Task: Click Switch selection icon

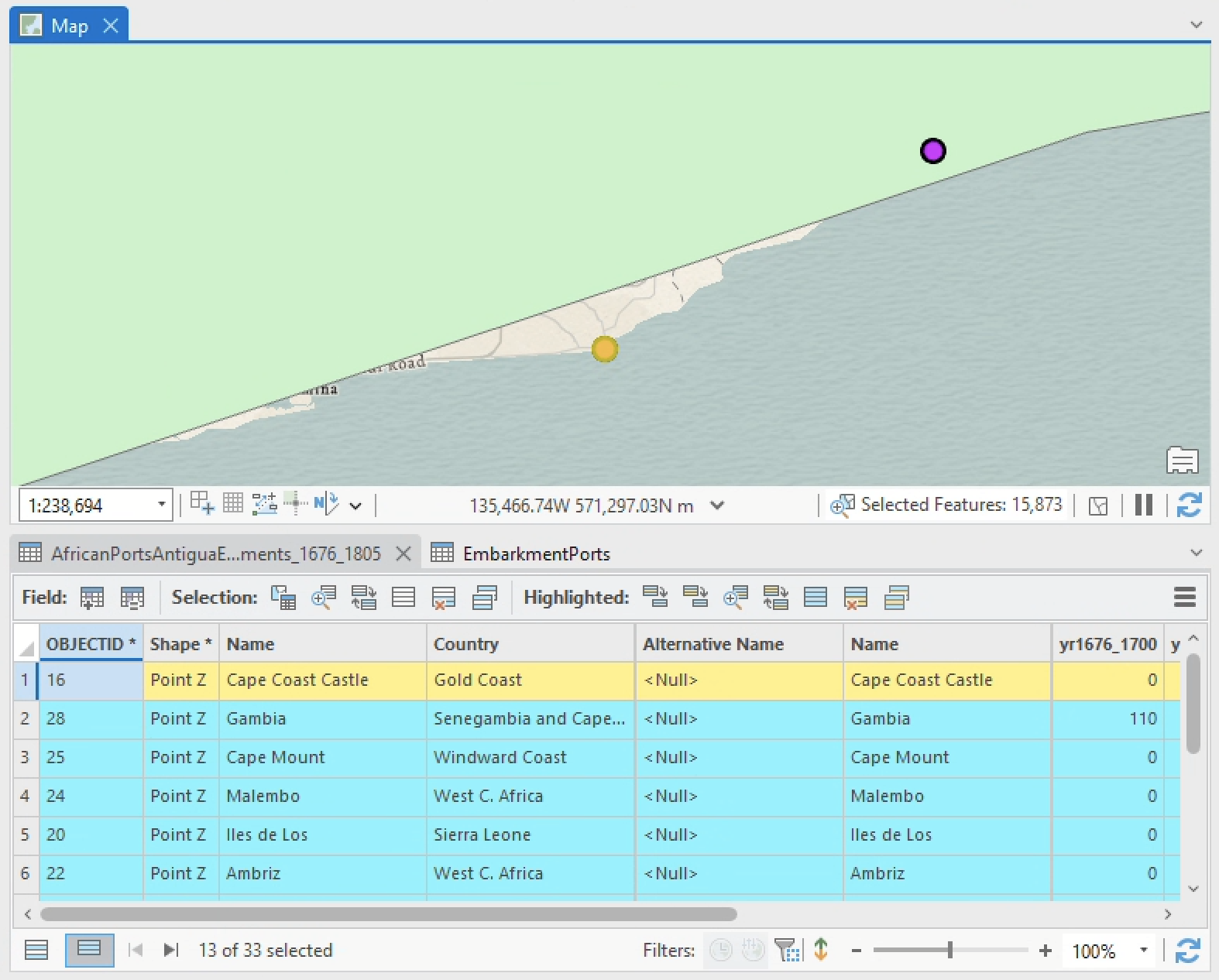Action: [363, 598]
